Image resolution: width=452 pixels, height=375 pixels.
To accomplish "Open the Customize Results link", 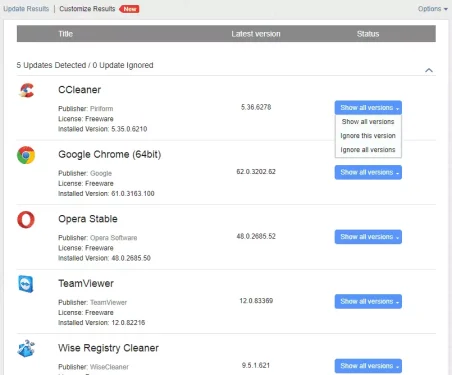I will (87, 9).
